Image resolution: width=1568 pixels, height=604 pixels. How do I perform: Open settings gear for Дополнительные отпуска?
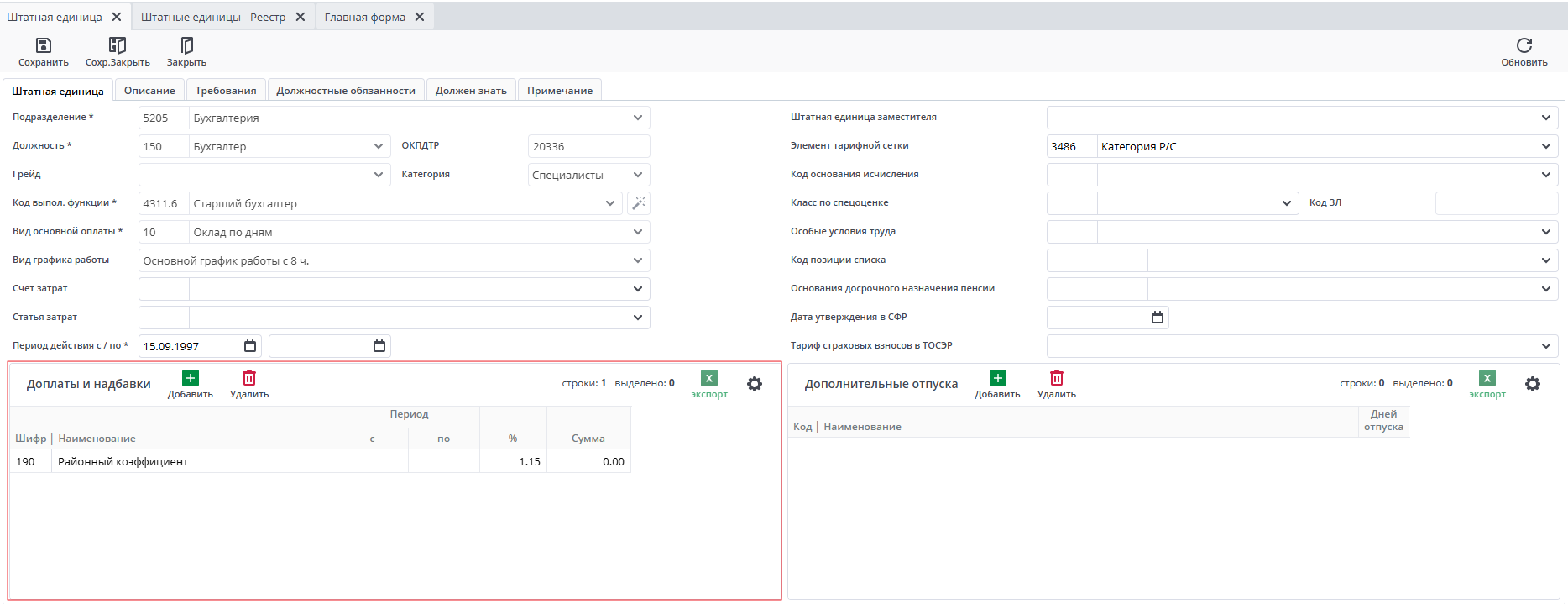click(x=1533, y=384)
